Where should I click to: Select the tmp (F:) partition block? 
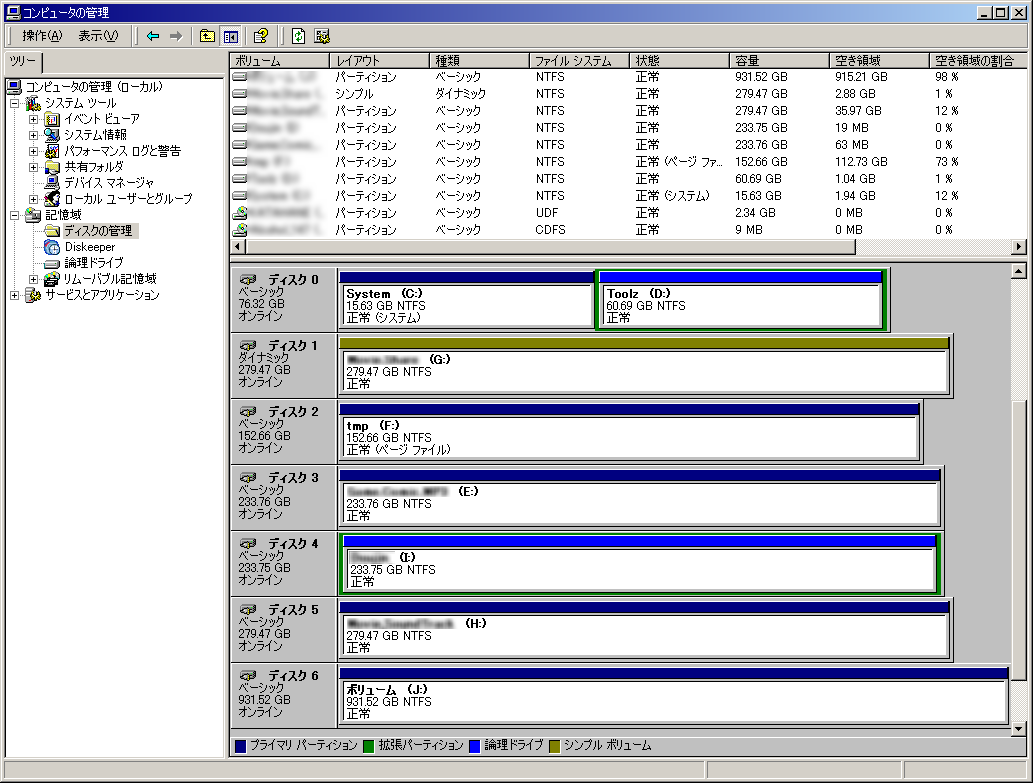[630, 432]
